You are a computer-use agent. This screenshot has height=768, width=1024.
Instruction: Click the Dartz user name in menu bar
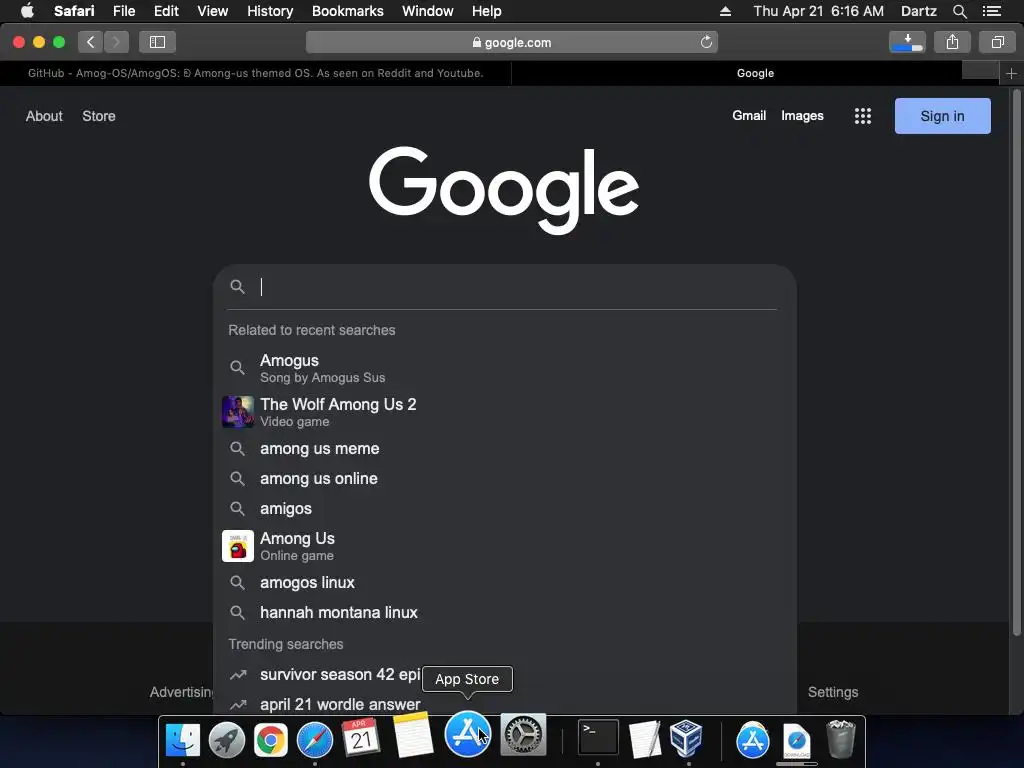918,11
